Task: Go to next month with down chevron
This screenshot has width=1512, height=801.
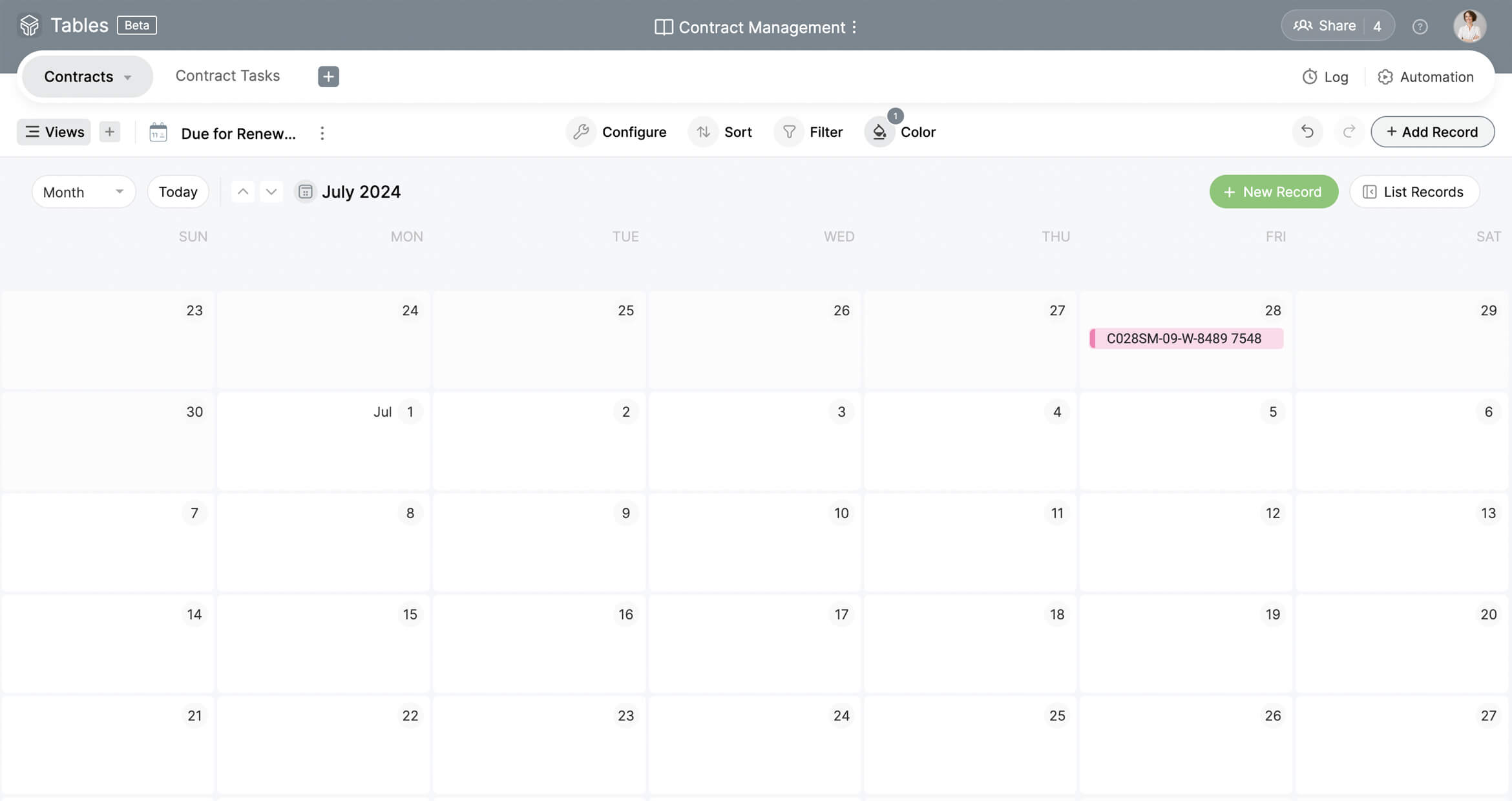Action: coord(271,192)
